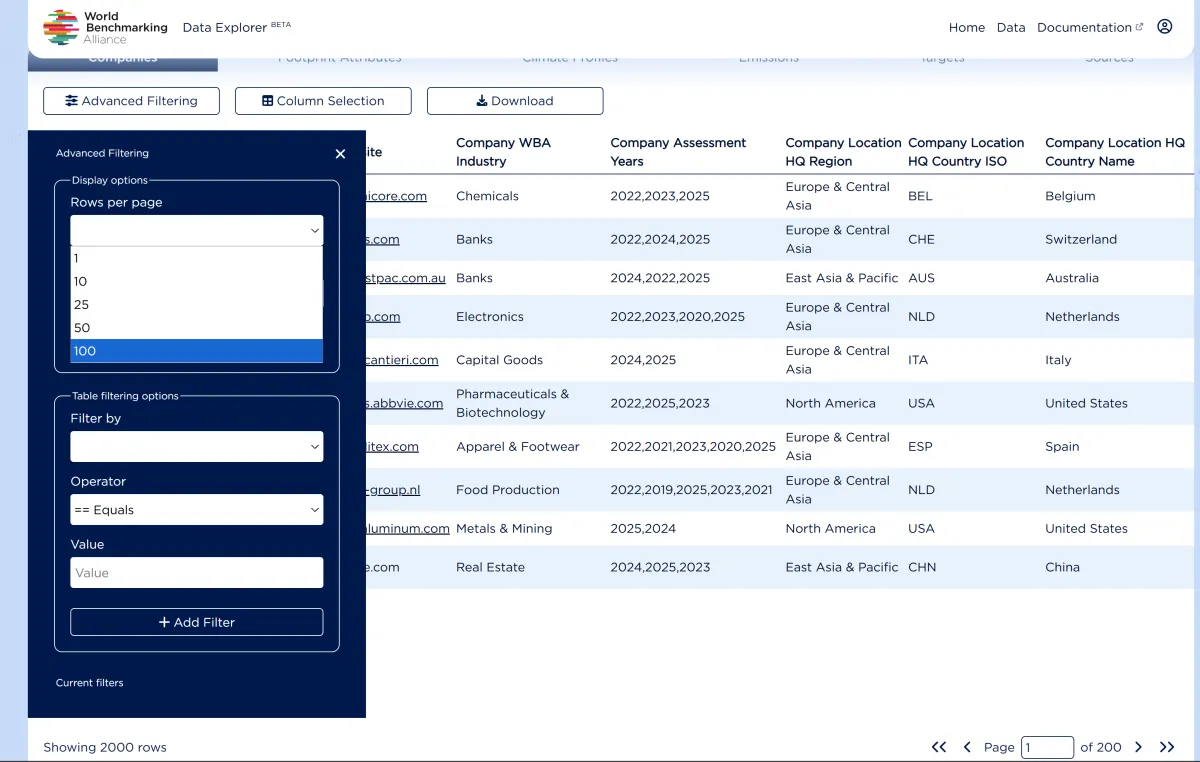Screen dimensions: 1200x762
Task: Open Data in top navigation
Action: click(x=1011, y=27)
